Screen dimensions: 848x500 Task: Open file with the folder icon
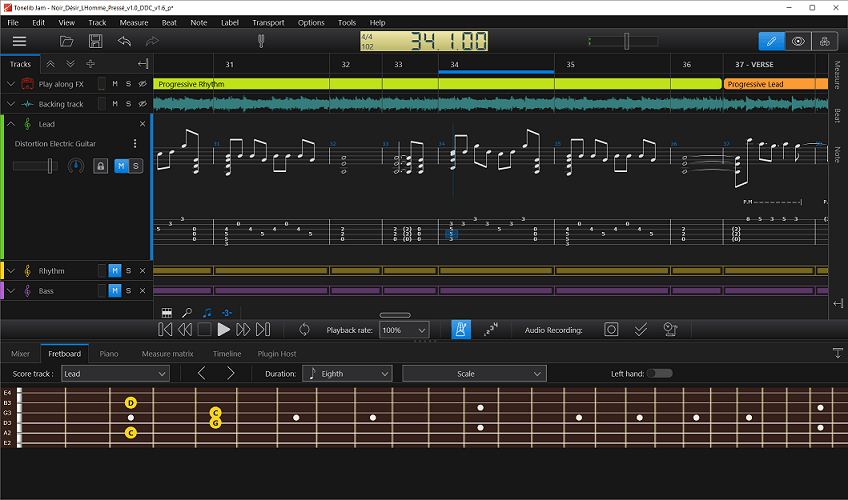click(x=66, y=41)
